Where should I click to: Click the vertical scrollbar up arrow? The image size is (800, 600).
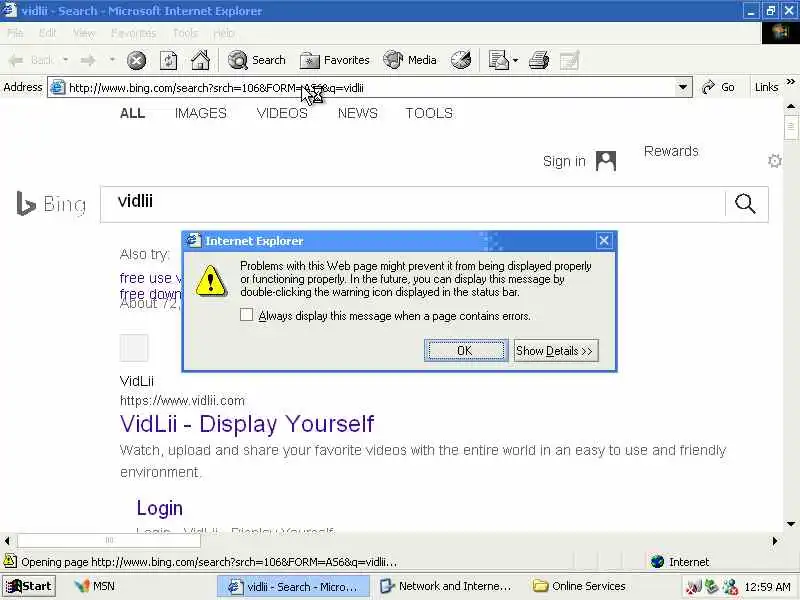[791, 107]
